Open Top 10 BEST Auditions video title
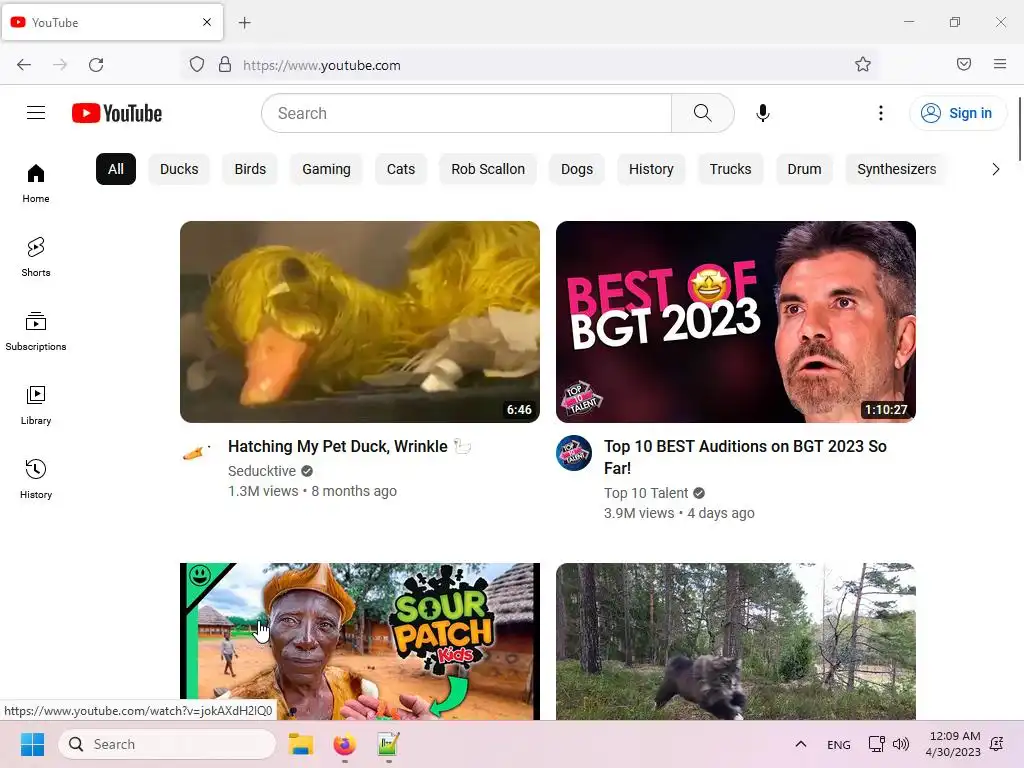 click(745, 457)
